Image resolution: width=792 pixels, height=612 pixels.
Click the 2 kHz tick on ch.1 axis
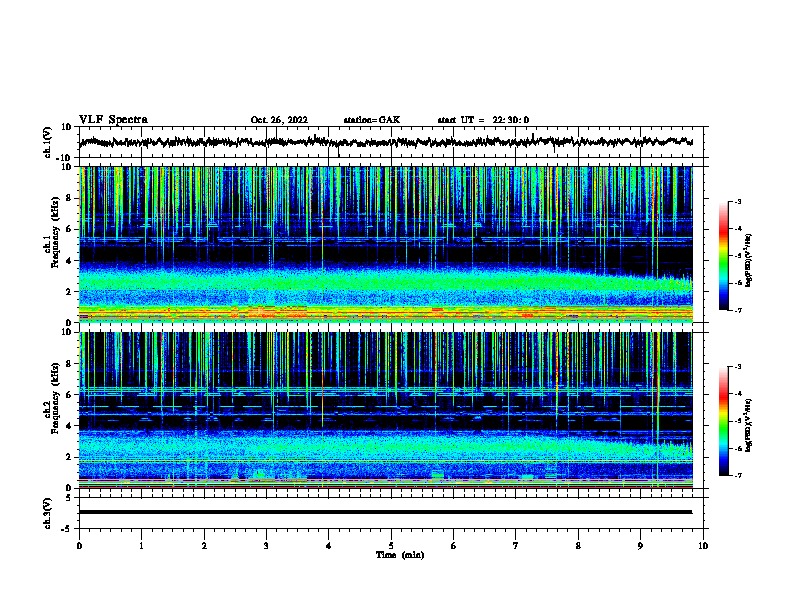click(x=70, y=292)
